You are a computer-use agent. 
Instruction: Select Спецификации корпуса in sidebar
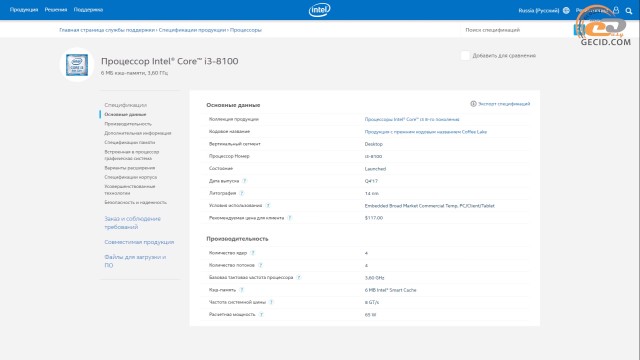point(130,177)
